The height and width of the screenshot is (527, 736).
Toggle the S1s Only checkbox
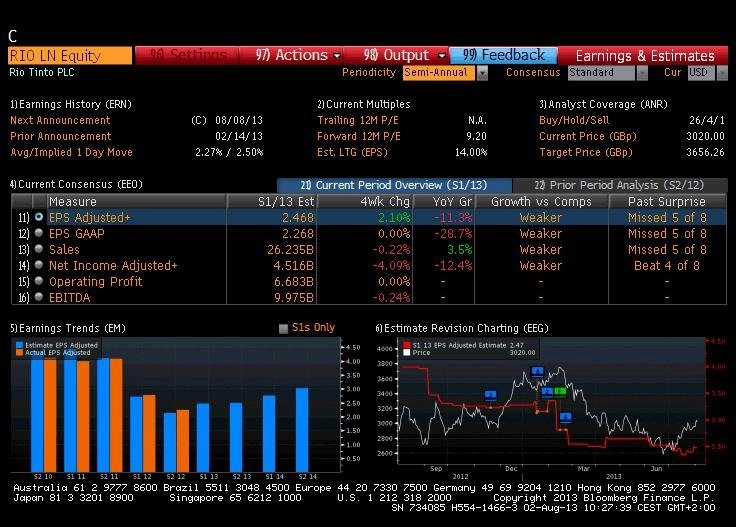[x=283, y=328]
